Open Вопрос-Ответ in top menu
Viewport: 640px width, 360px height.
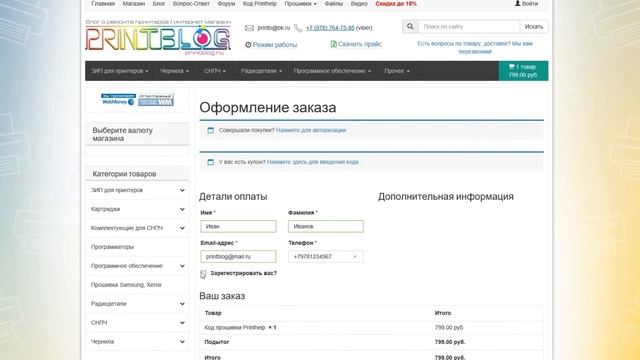[191, 4]
